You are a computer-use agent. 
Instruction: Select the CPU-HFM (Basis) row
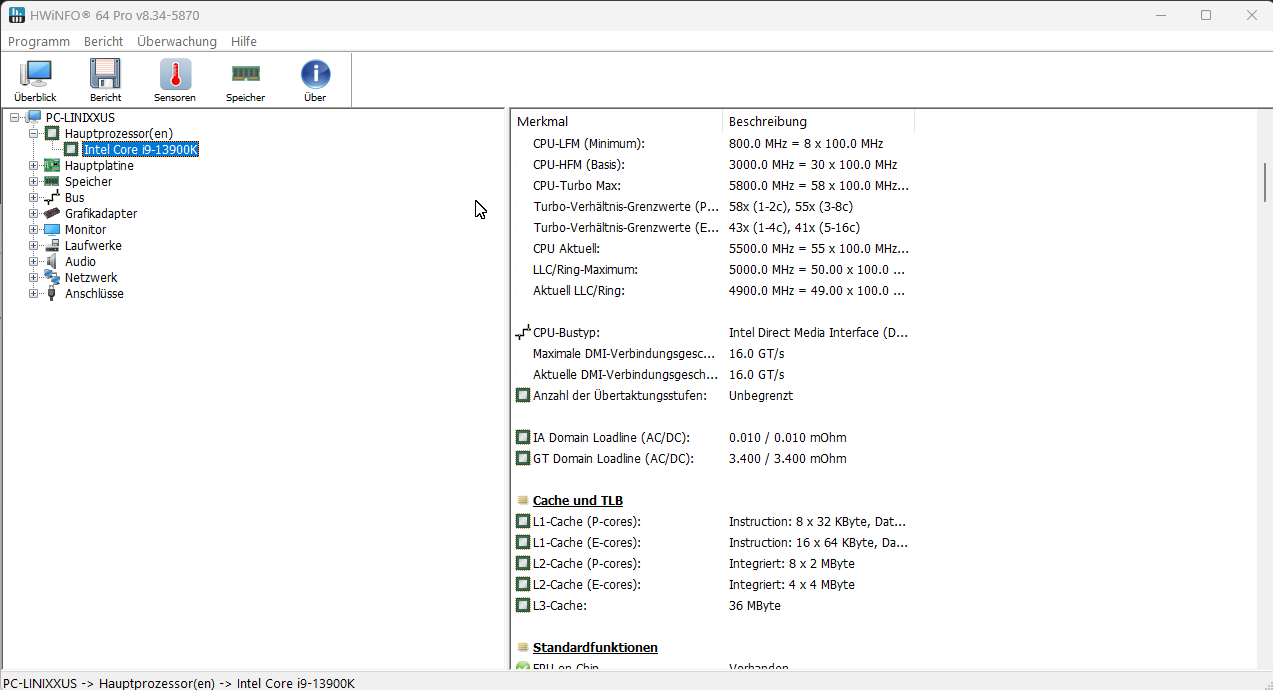point(713,164)
